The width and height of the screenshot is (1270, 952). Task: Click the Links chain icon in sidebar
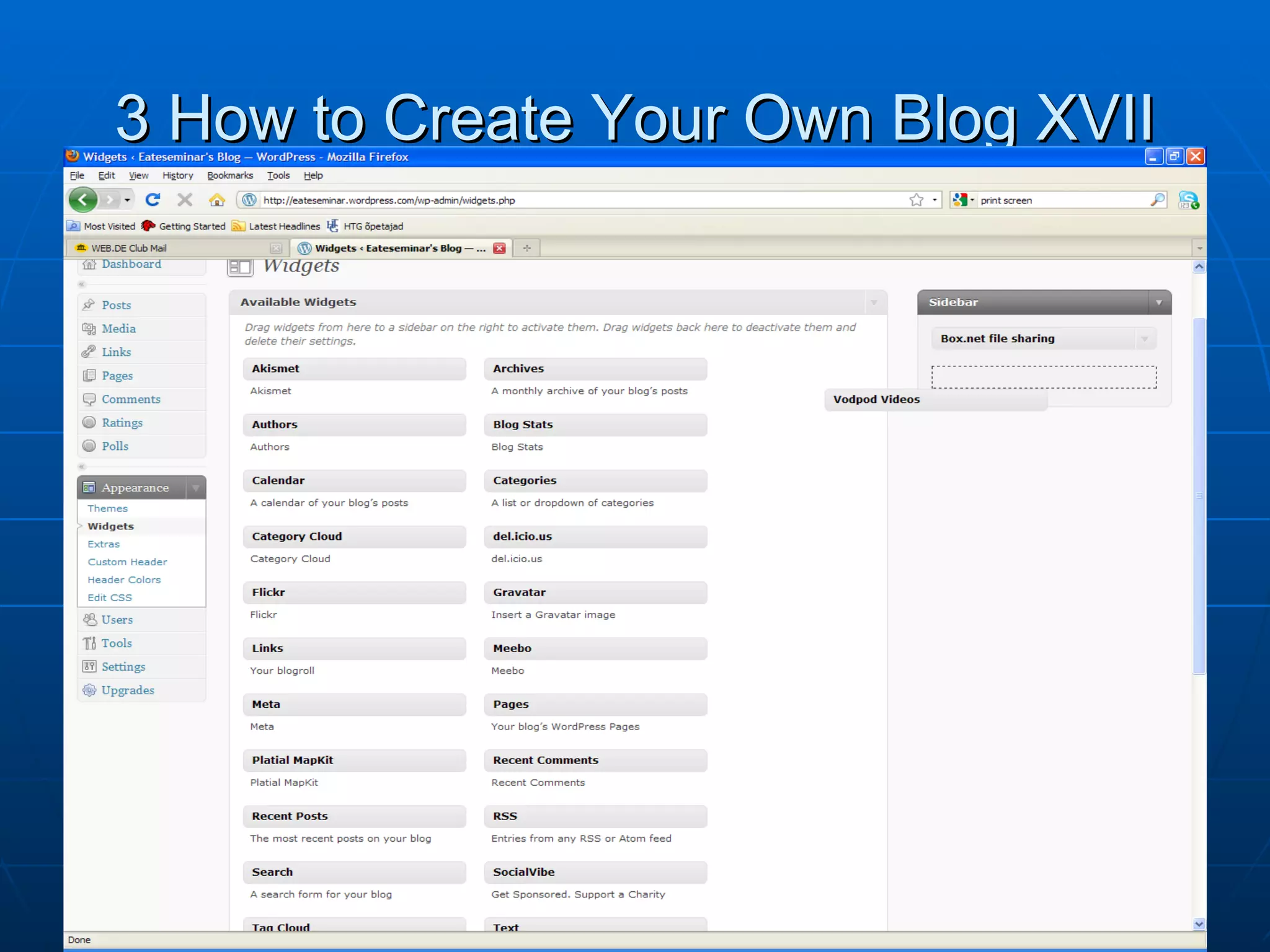tap(89, 351)
